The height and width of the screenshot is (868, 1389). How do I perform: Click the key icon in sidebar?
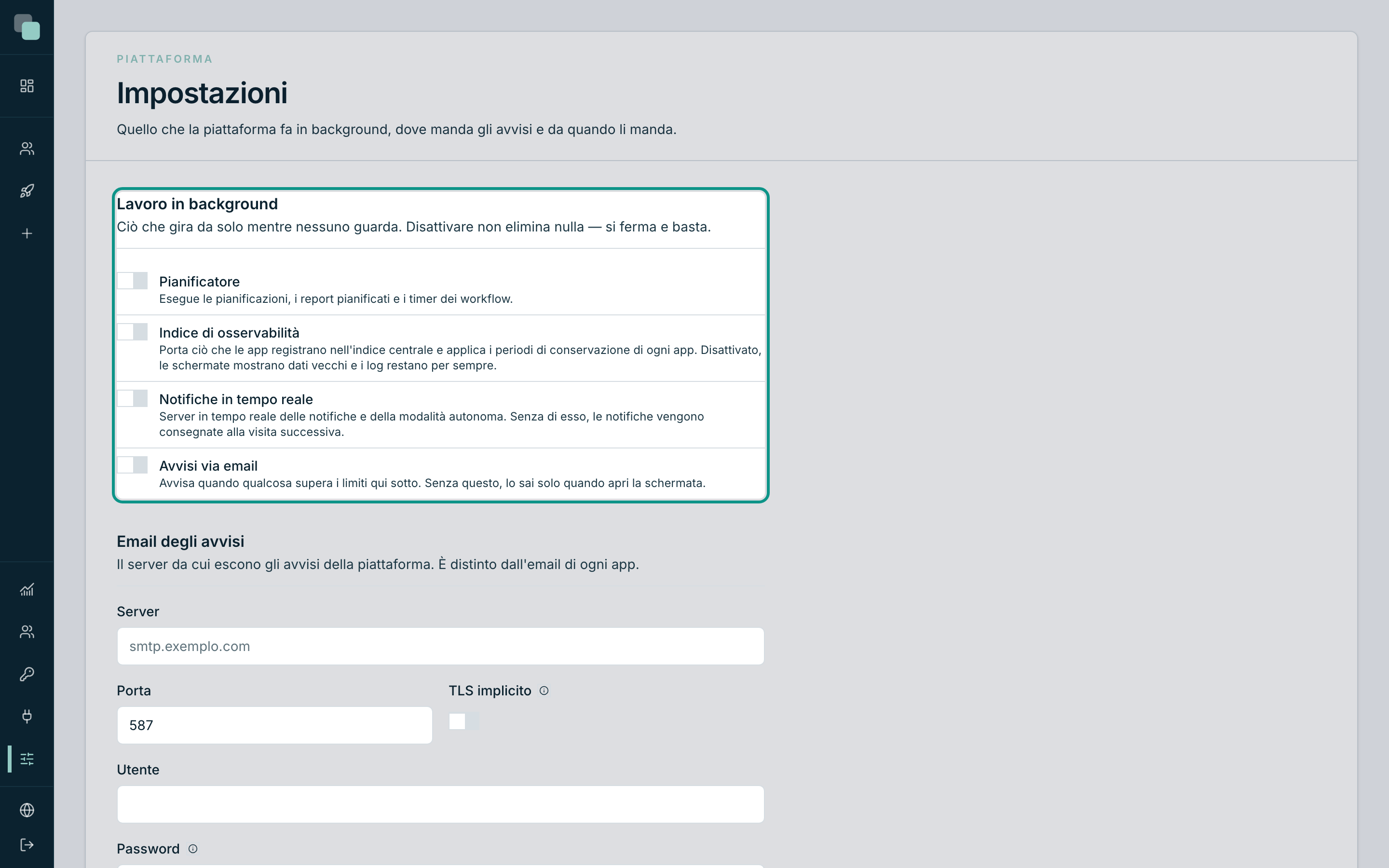[27, 674]
